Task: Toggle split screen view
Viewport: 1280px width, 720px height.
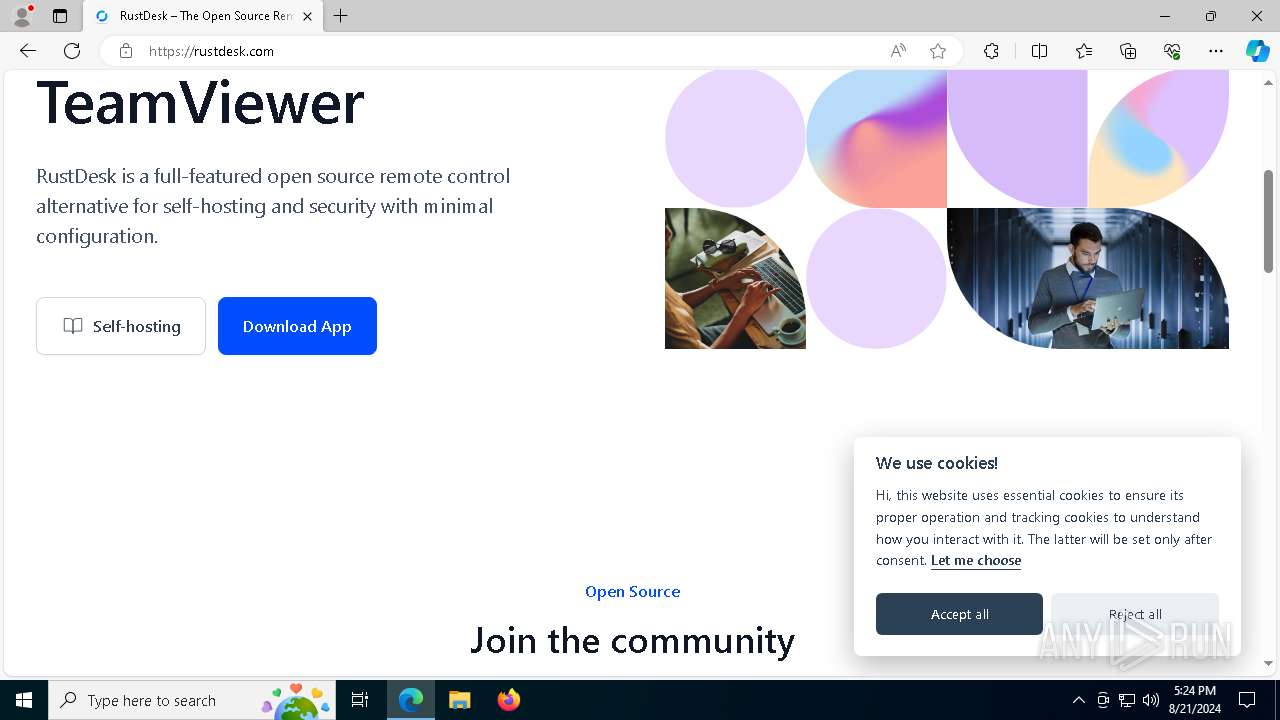Action: click(x=1039, y=51)
